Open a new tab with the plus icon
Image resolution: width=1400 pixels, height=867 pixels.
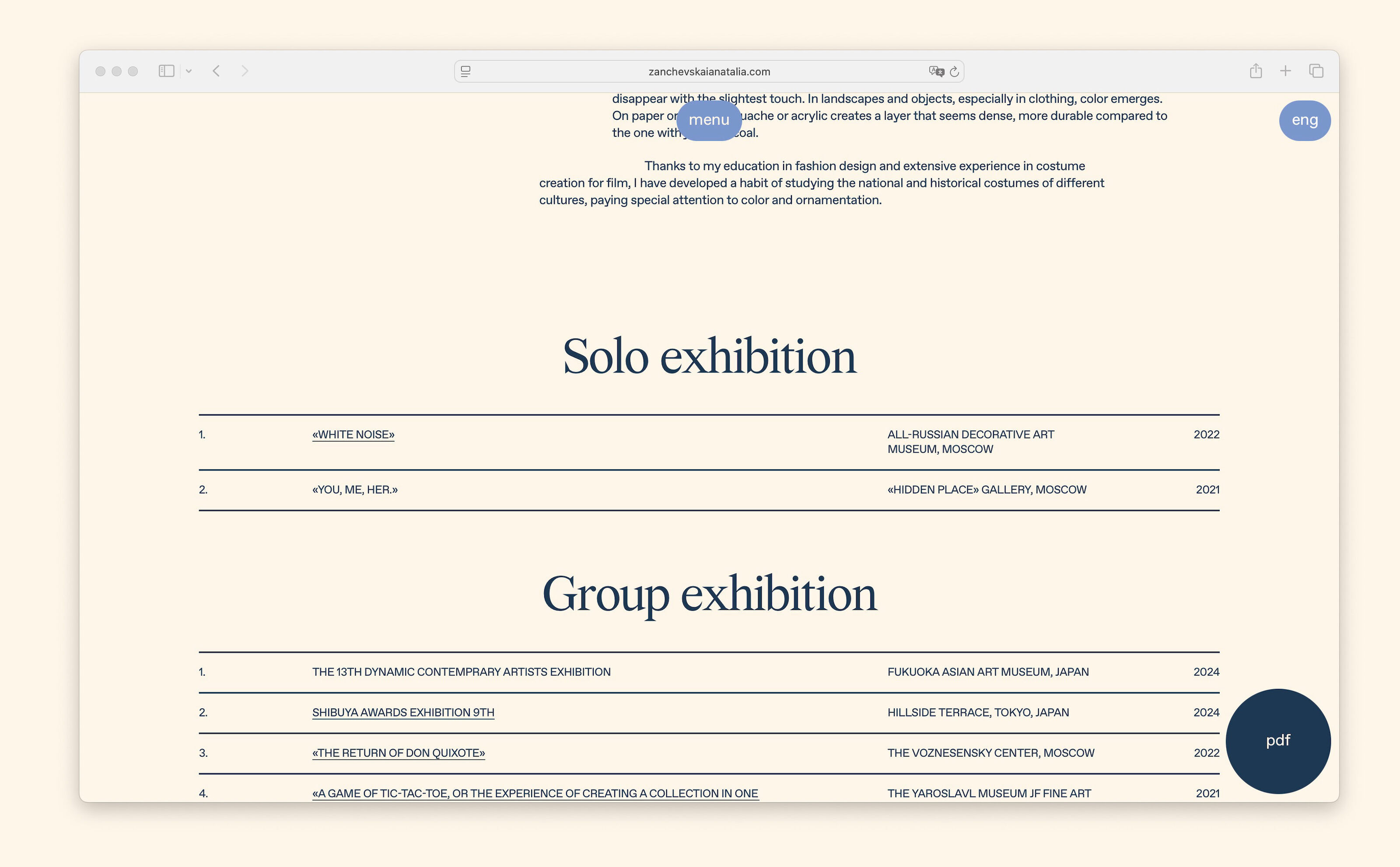tap(1285, 71)
